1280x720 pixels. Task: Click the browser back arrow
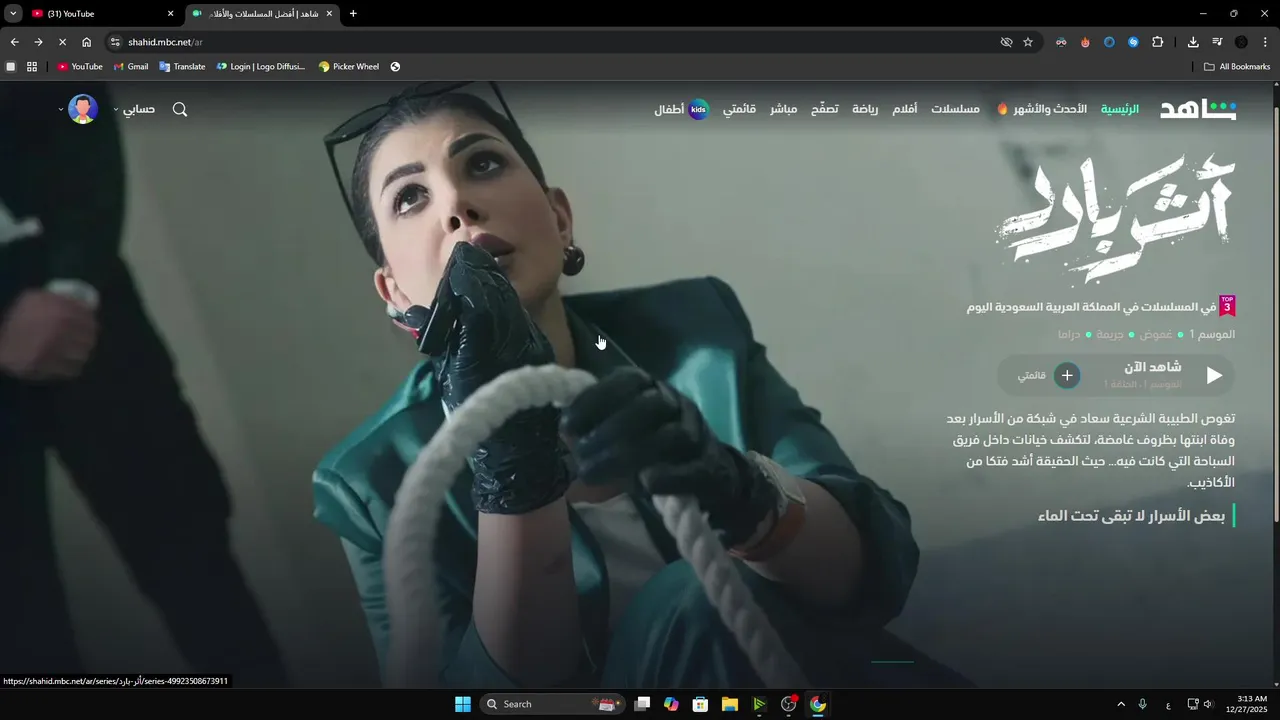pos(14,42)
